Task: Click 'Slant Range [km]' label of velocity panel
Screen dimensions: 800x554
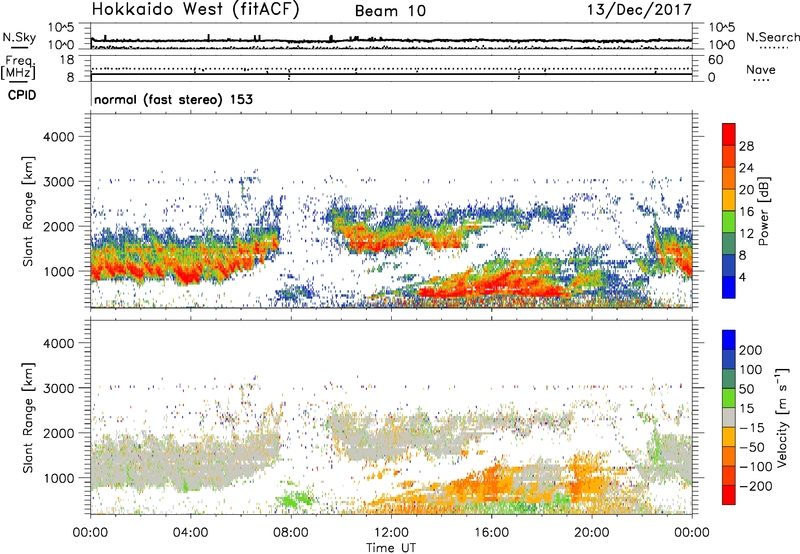Action: 28,417
